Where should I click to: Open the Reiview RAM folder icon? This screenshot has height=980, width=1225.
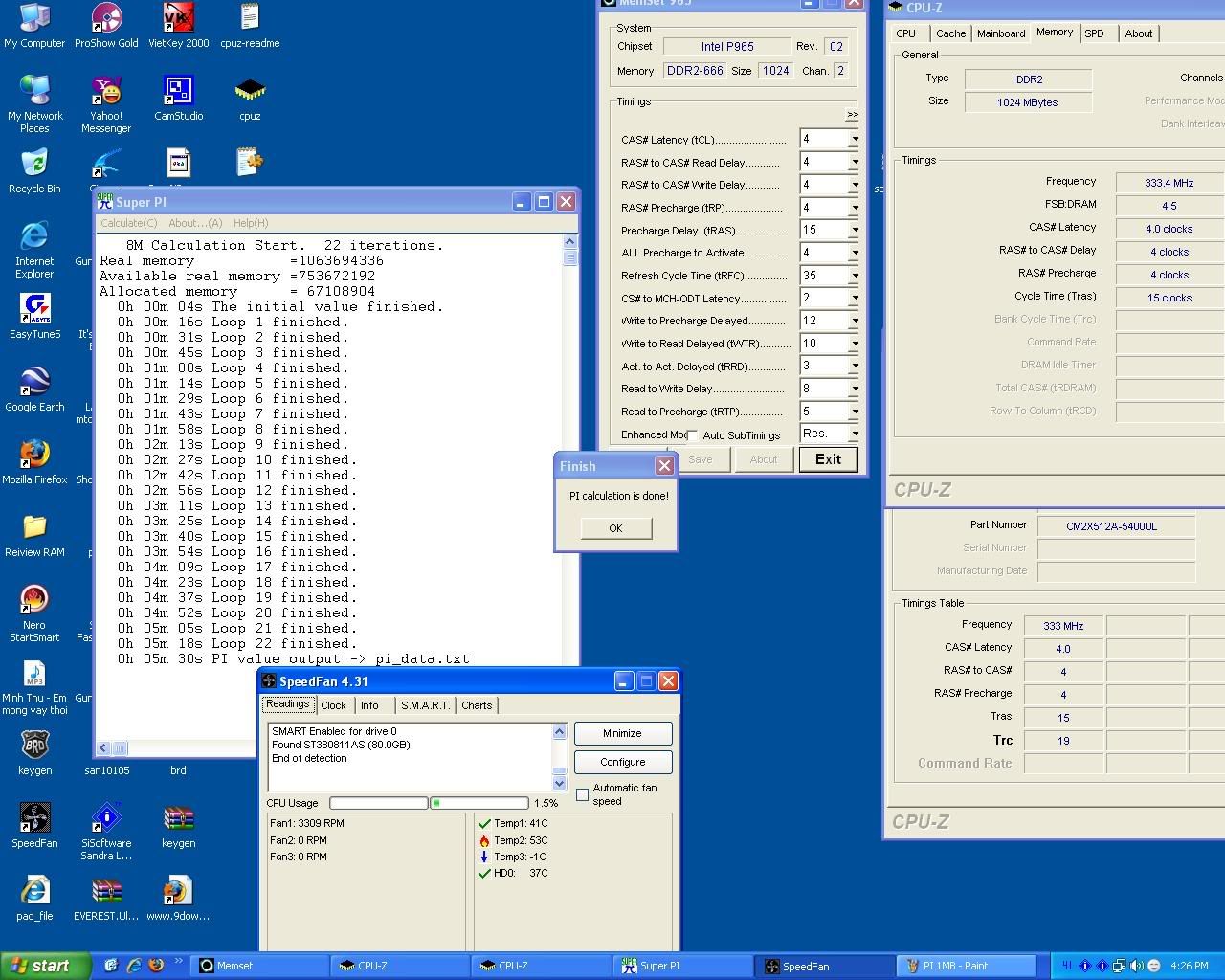(34, 535)
